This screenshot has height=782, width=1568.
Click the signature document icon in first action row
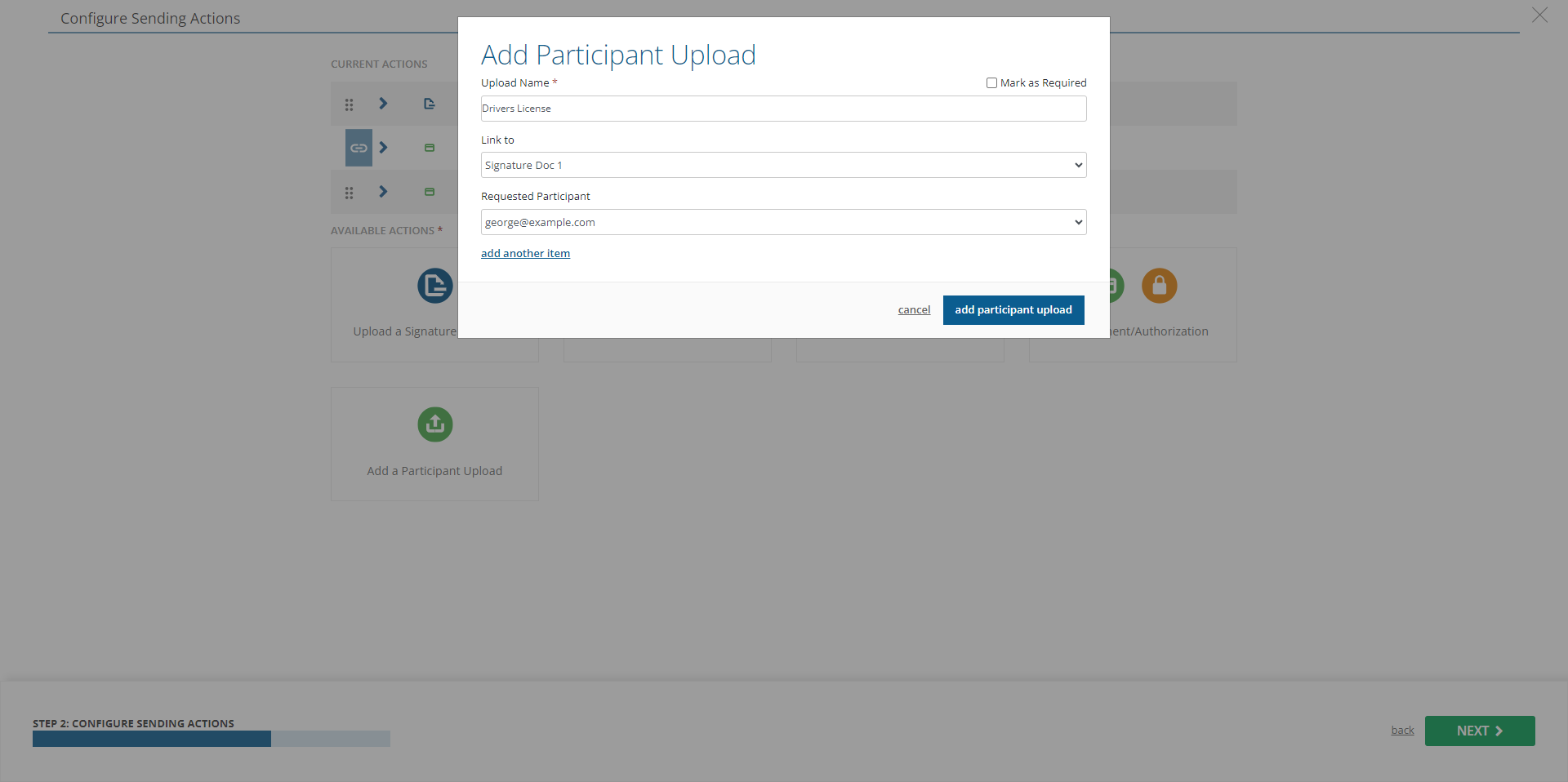coord(429,104)
